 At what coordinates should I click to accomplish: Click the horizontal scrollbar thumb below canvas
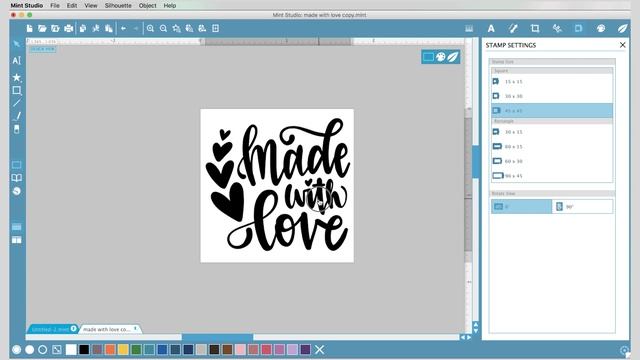pyautogui.click(x=217, y=337)
